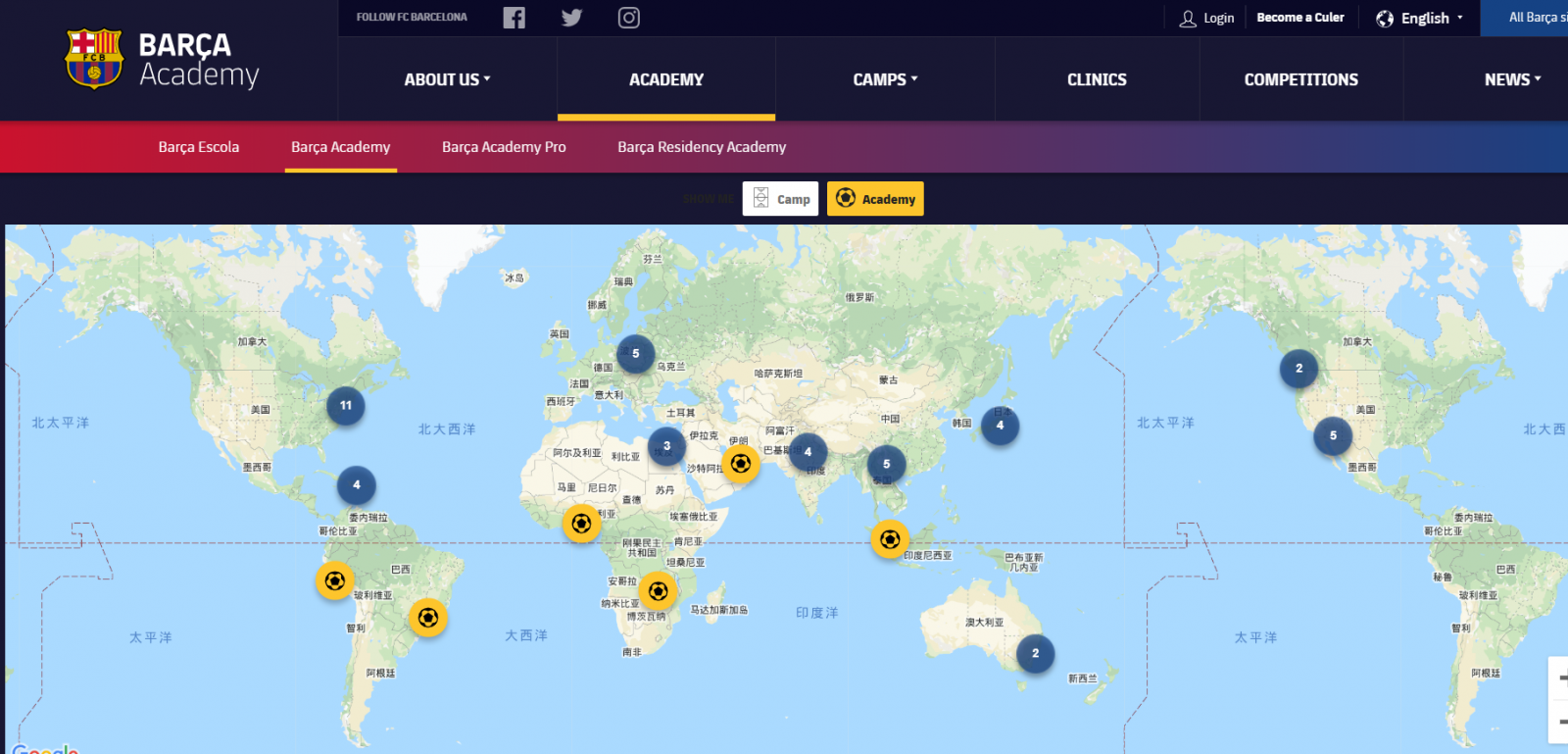Expand the CAMPS menu

pyautogui.click(x=885, y=79)
